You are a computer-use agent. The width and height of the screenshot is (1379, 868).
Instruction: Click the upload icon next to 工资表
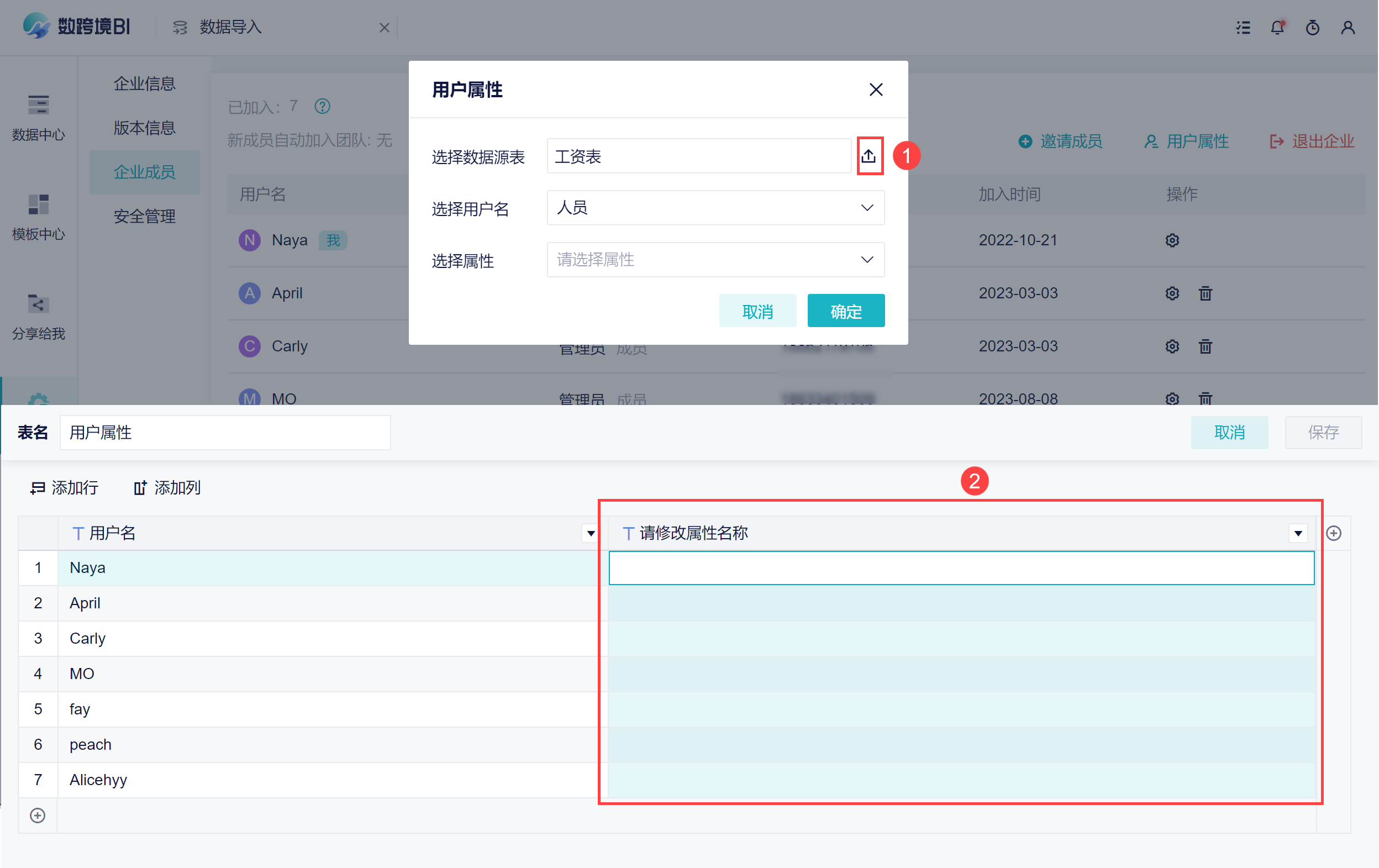869,156
